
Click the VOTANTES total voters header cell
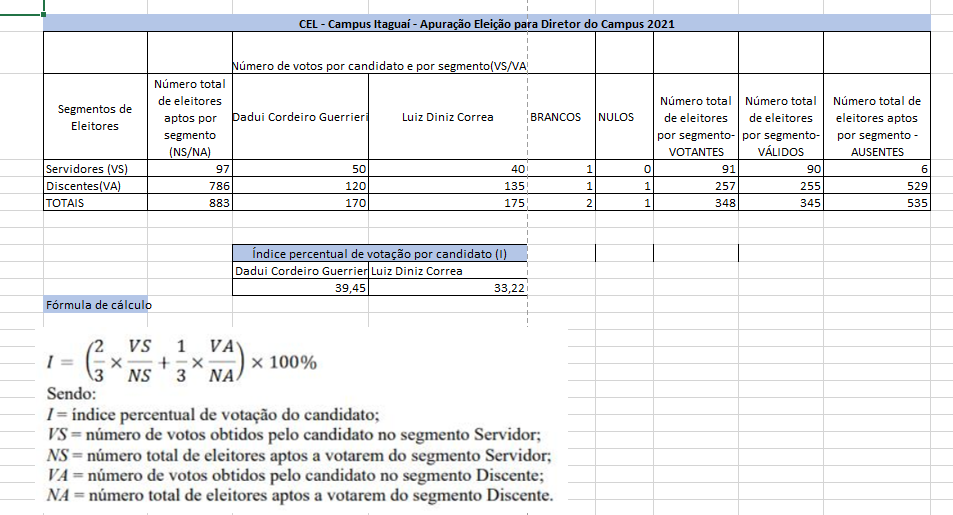tap(695, 126)
